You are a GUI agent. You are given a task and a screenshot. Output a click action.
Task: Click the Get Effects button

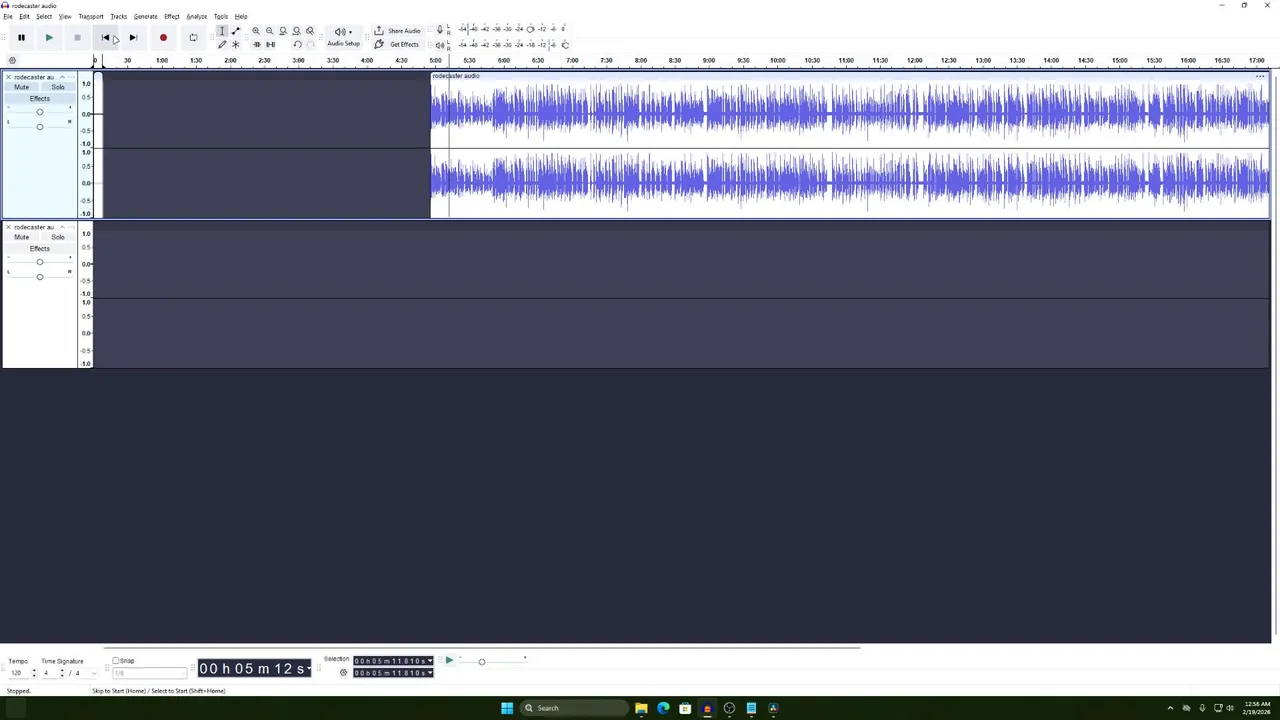[x=397, y=45]
